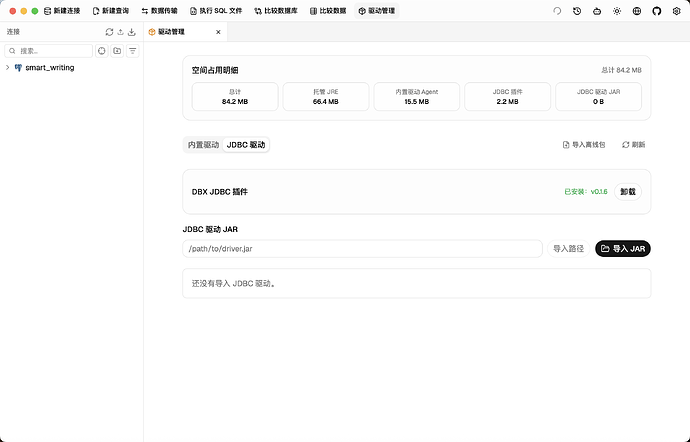
Task: Click the 导入路径 button
Action: click(569, 249)
